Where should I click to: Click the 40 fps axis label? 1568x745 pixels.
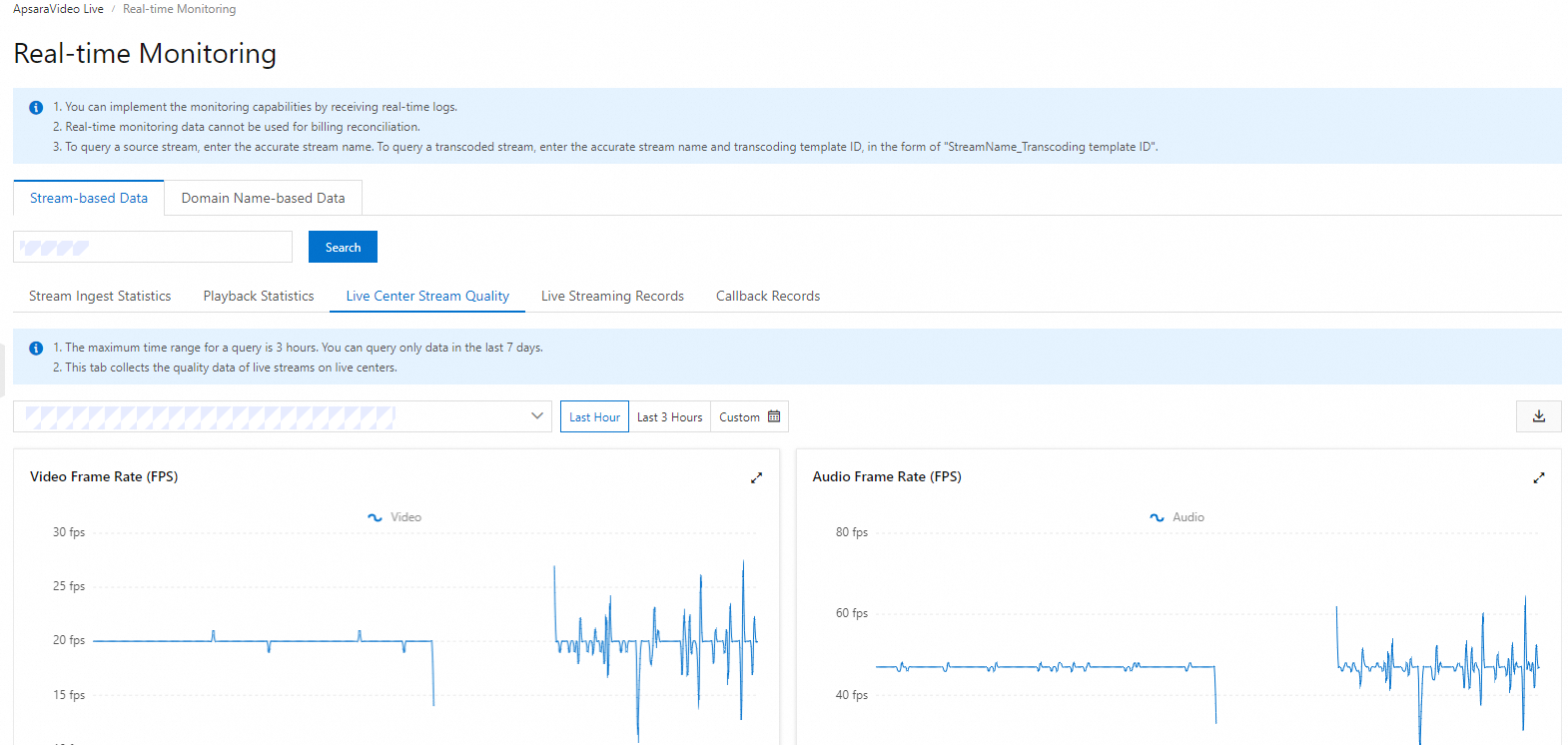pos(852,695)
